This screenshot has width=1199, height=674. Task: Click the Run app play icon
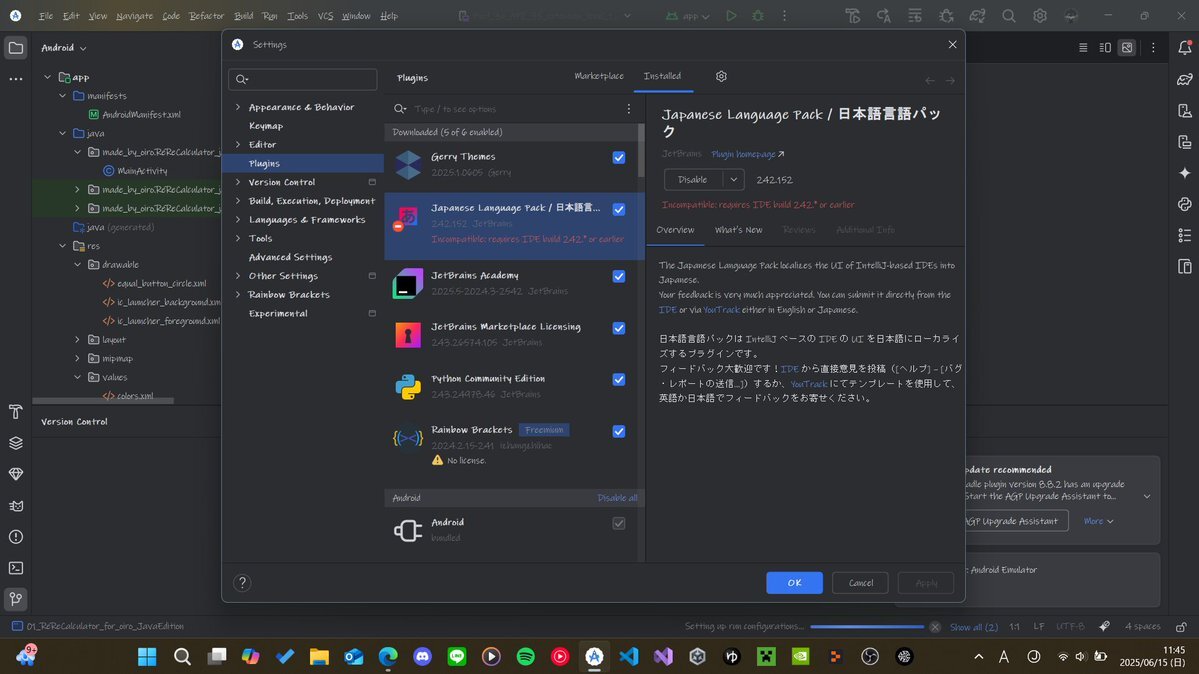pyautogui.click(x=731, y=15)
